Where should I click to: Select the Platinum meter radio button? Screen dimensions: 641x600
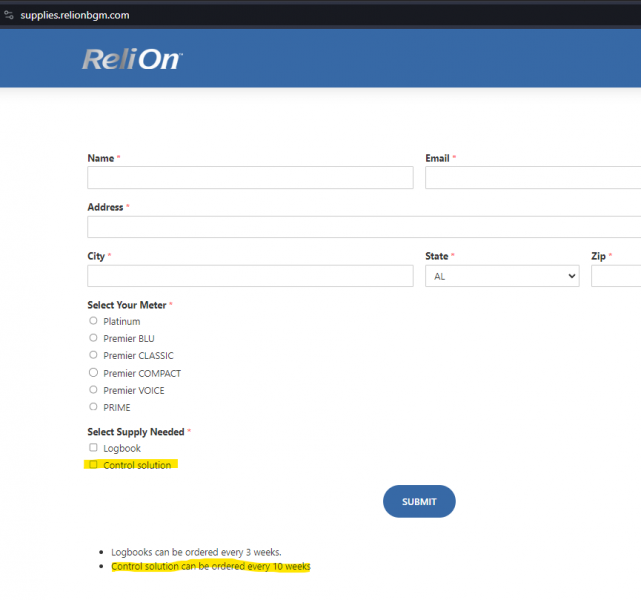point(93,321)
